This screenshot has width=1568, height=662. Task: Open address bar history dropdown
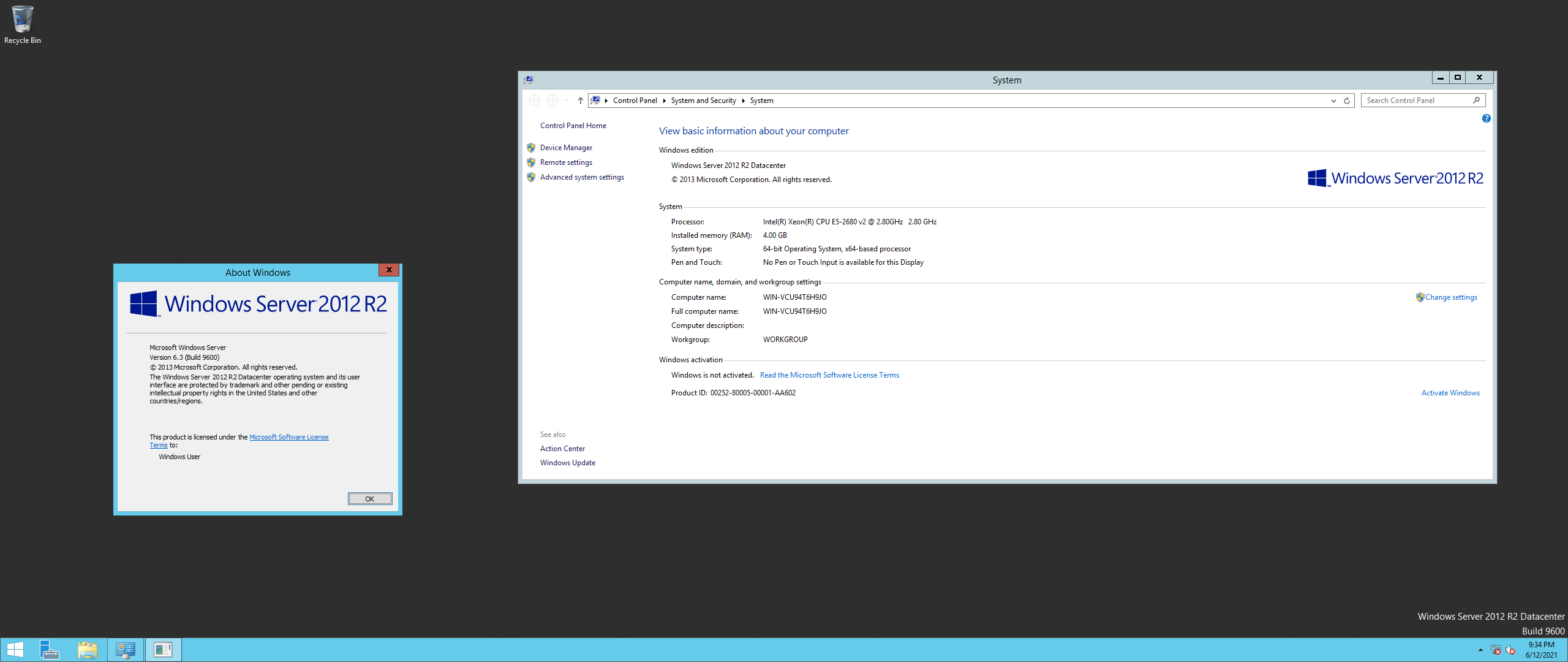(1333, 101)
